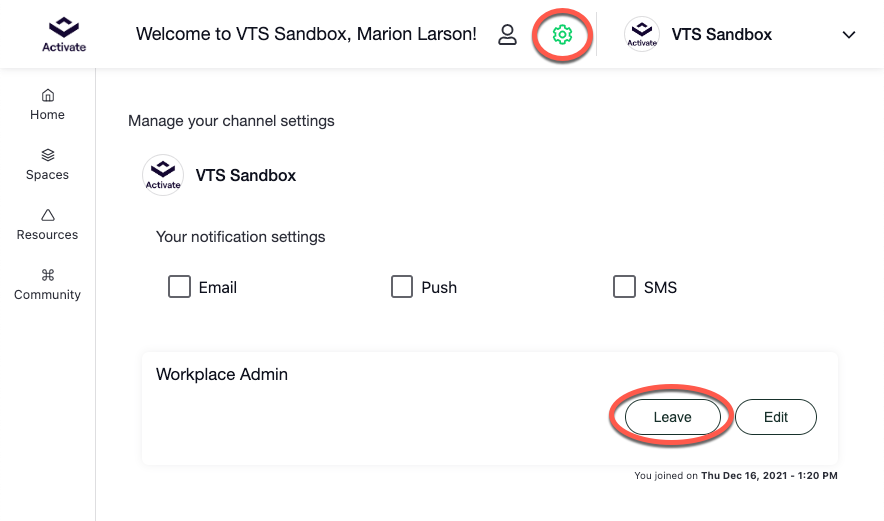Click the Leave button for Workplace Admin

(673, 417)
